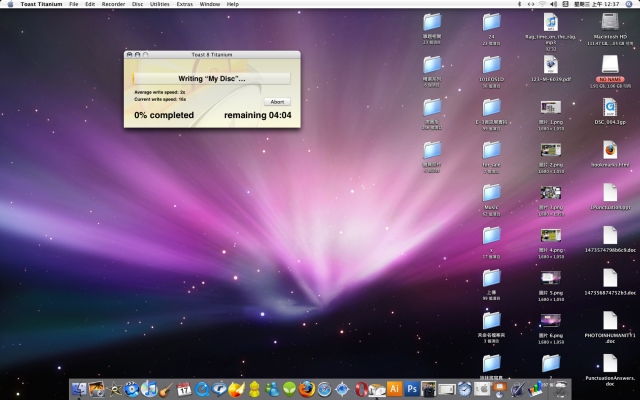The height and width of the screenshot is (400, 640).
Task: Open the Edit menu
Action: tap(90, 4)
